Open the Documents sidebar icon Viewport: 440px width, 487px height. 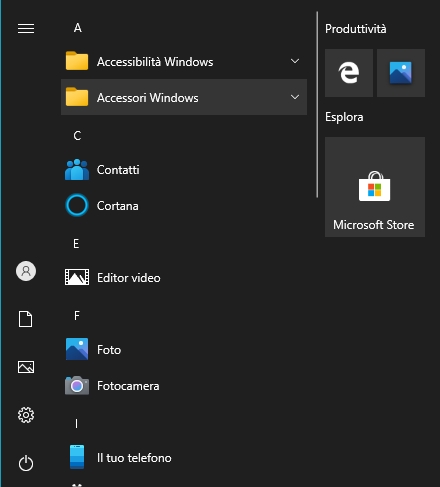26,319
